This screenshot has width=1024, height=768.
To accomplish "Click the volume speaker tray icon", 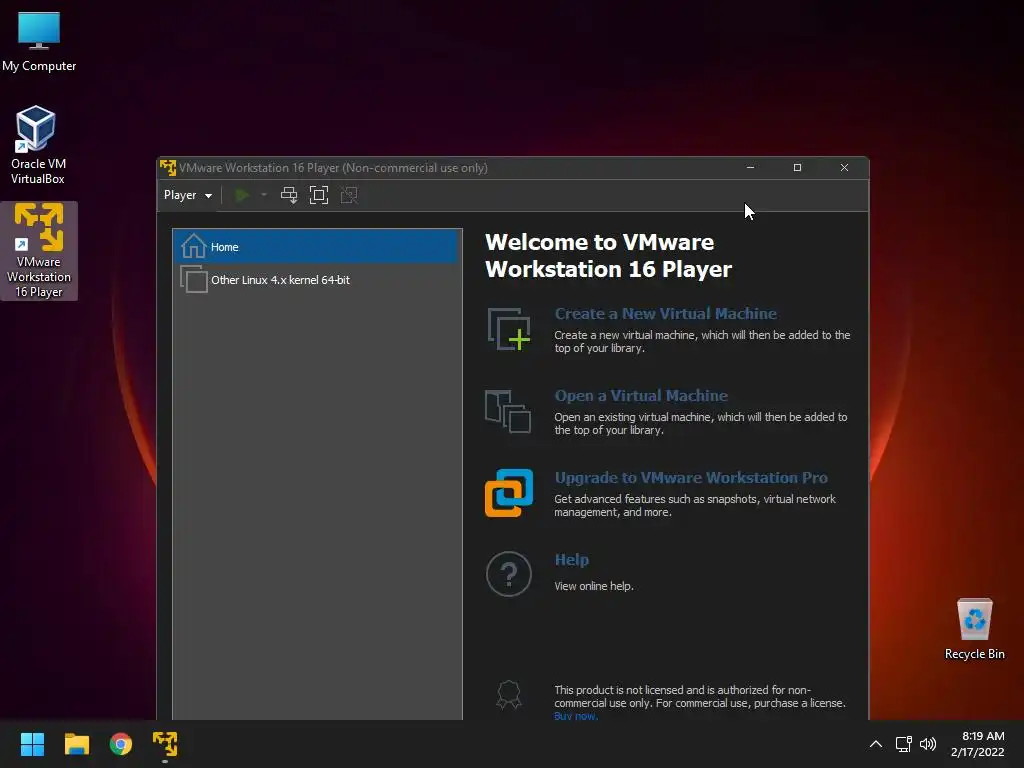I will pyautogui.click(x=928, y=744).
